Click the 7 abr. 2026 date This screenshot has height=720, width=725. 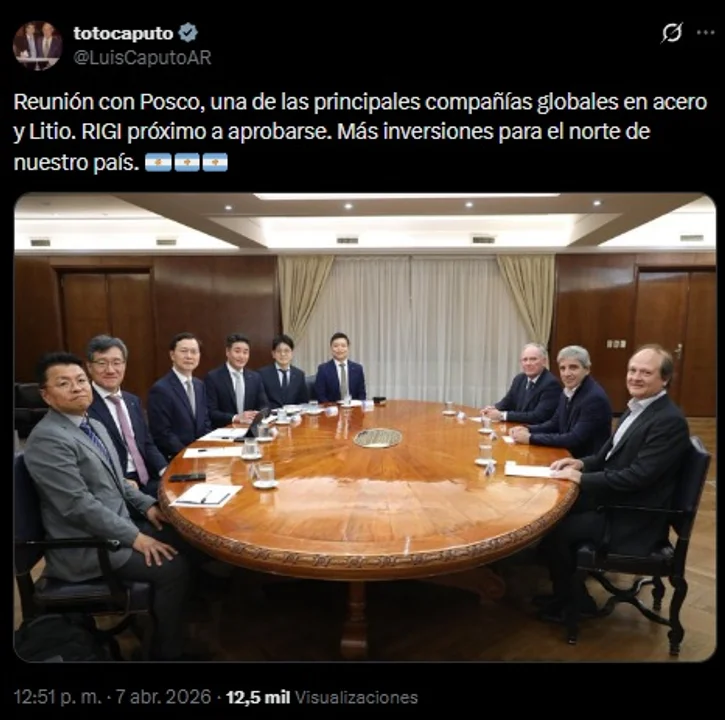click(163, 697)
